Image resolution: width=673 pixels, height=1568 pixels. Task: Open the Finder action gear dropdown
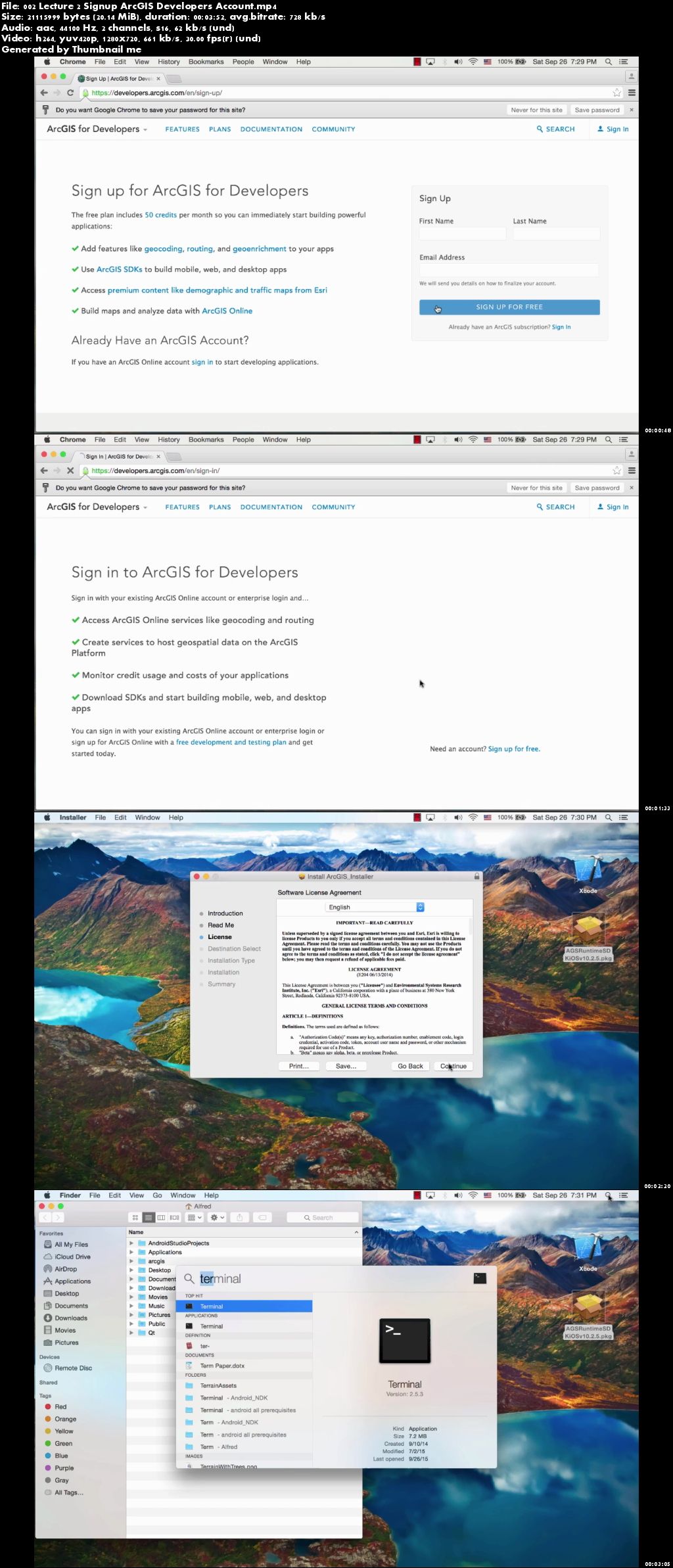(218, 1218)
